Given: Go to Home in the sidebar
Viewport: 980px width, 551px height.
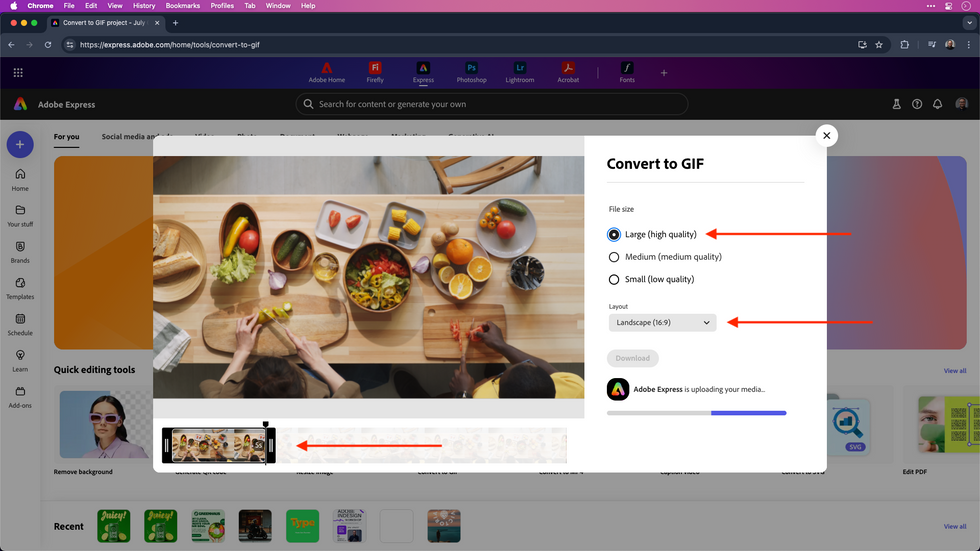Looking at the screenshot, I should tap(20, 179).
